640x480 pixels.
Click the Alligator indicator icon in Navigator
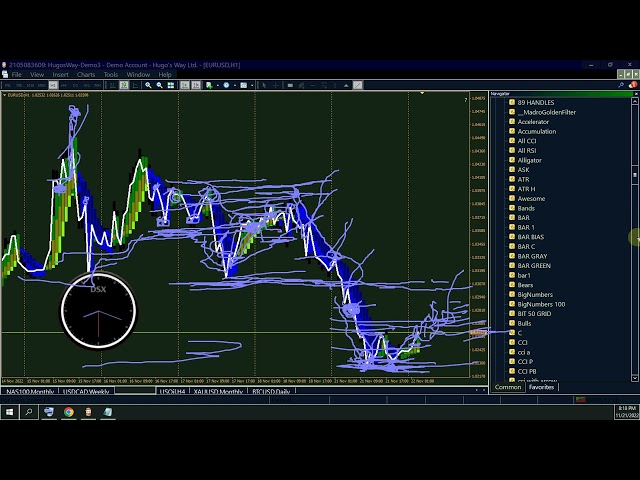pos(512,160)
